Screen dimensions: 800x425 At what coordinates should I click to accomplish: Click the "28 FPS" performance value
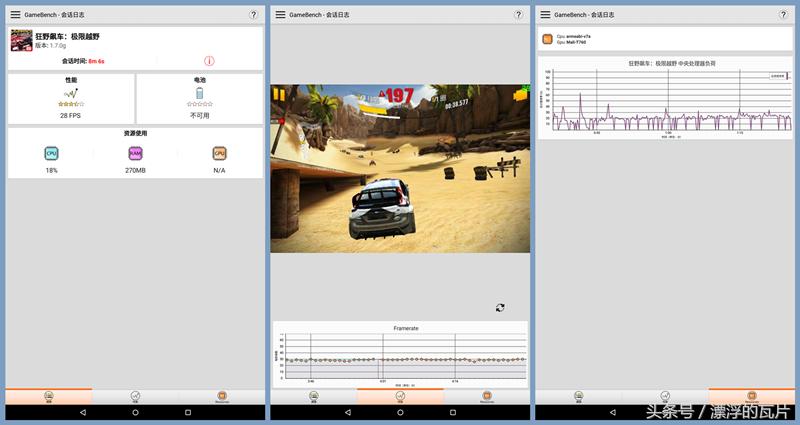(x=70, y=116)
